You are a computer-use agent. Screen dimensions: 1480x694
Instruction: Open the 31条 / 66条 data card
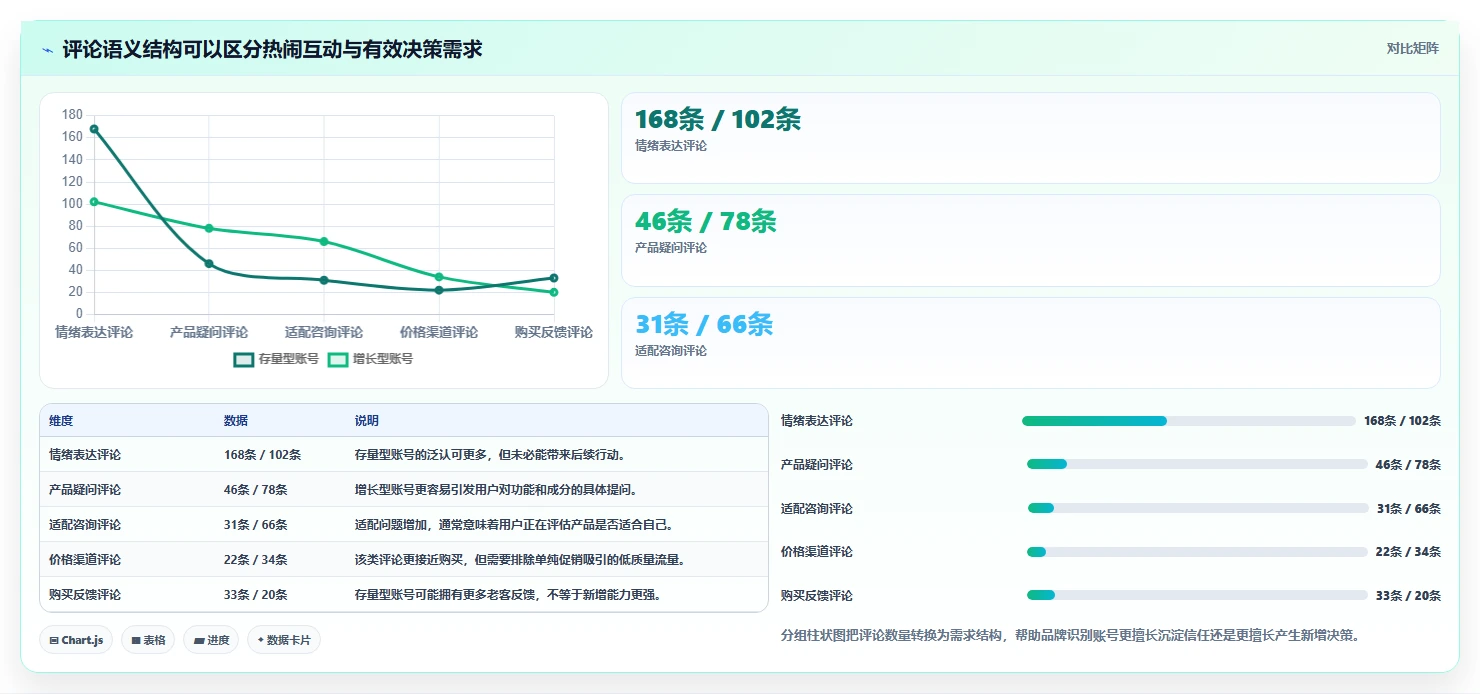(1031, 343)
